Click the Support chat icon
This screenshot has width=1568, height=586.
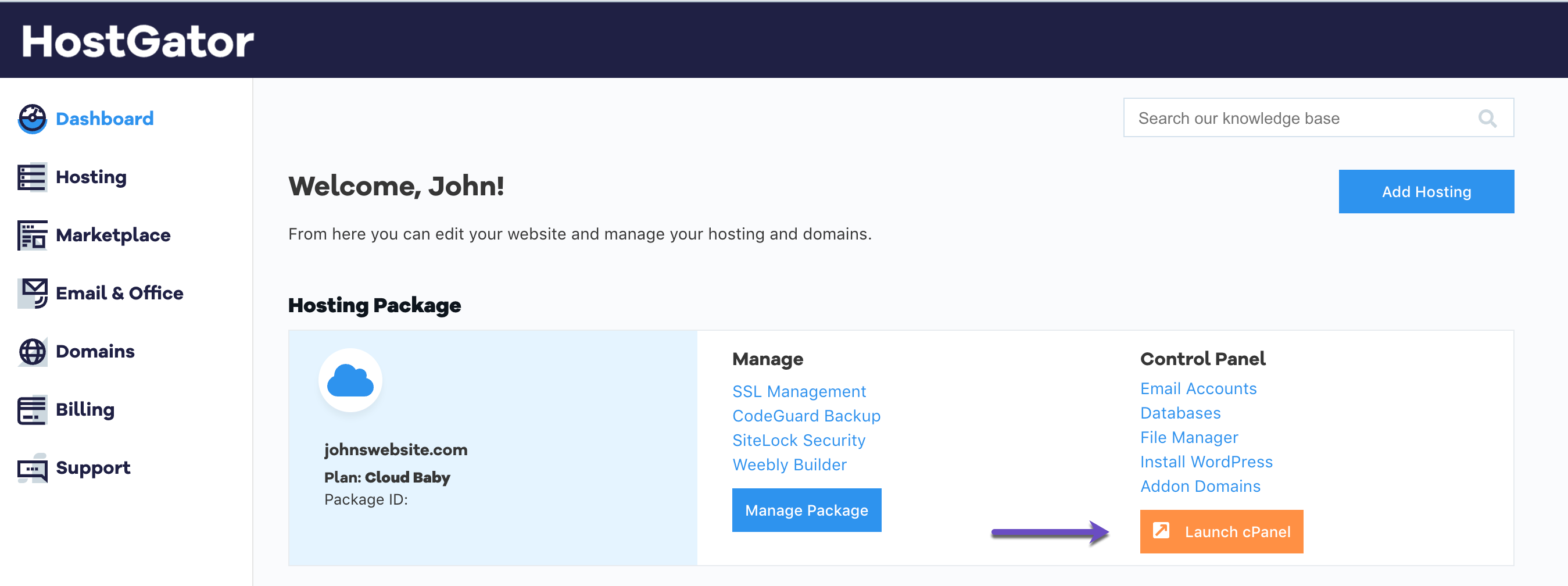click(33, 468)
